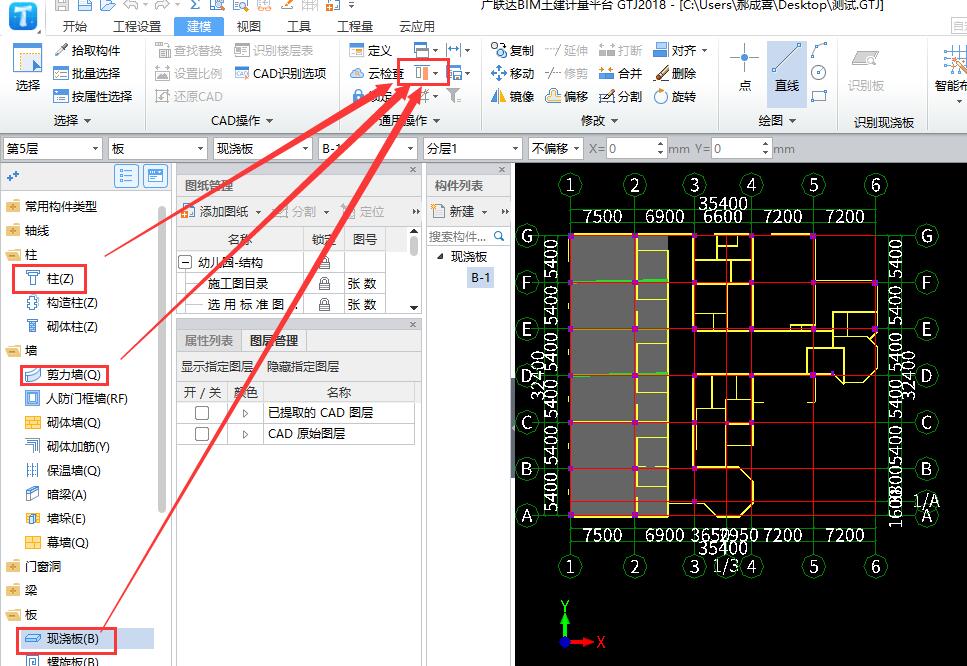Open the 第5层 floor dropdown
The image size is (967, 666).
(52, 149)
